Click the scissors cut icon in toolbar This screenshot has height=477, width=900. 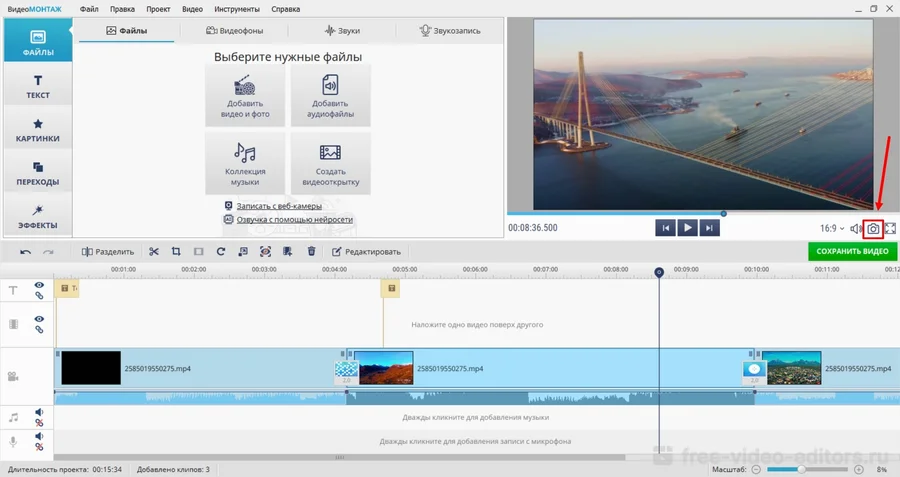point(154,252)
